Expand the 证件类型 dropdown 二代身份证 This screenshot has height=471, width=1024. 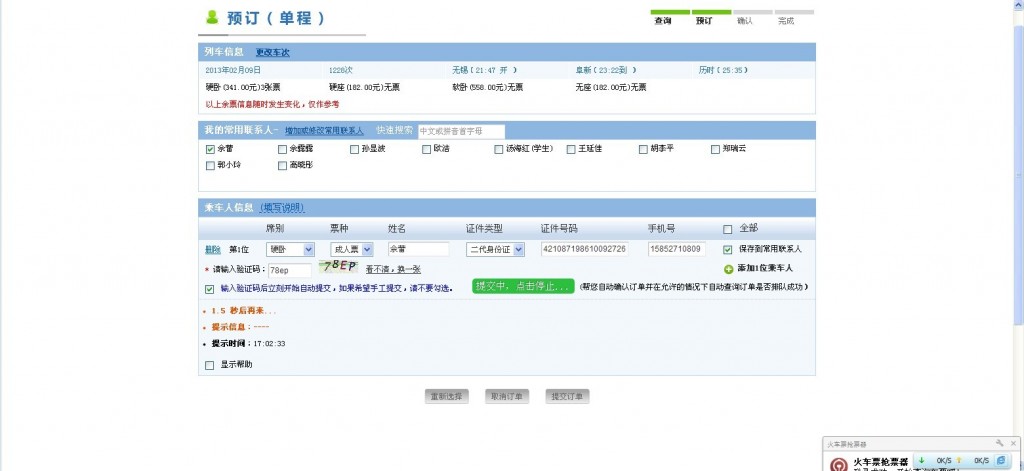(x=495, y=250)
